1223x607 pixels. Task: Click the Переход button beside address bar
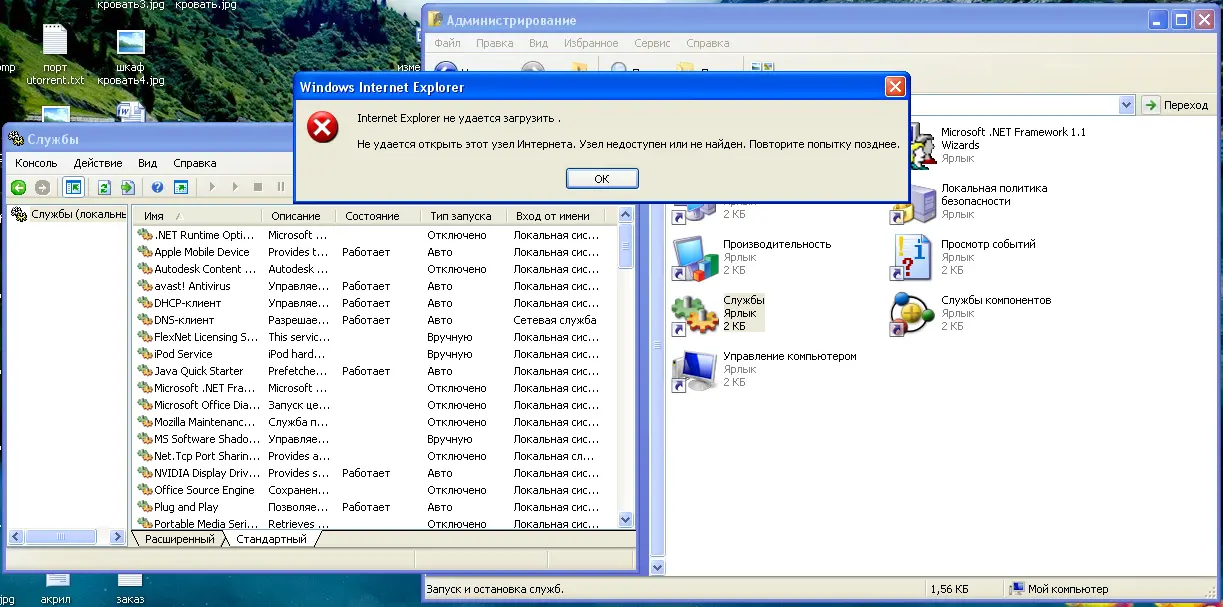(1177, 105)
